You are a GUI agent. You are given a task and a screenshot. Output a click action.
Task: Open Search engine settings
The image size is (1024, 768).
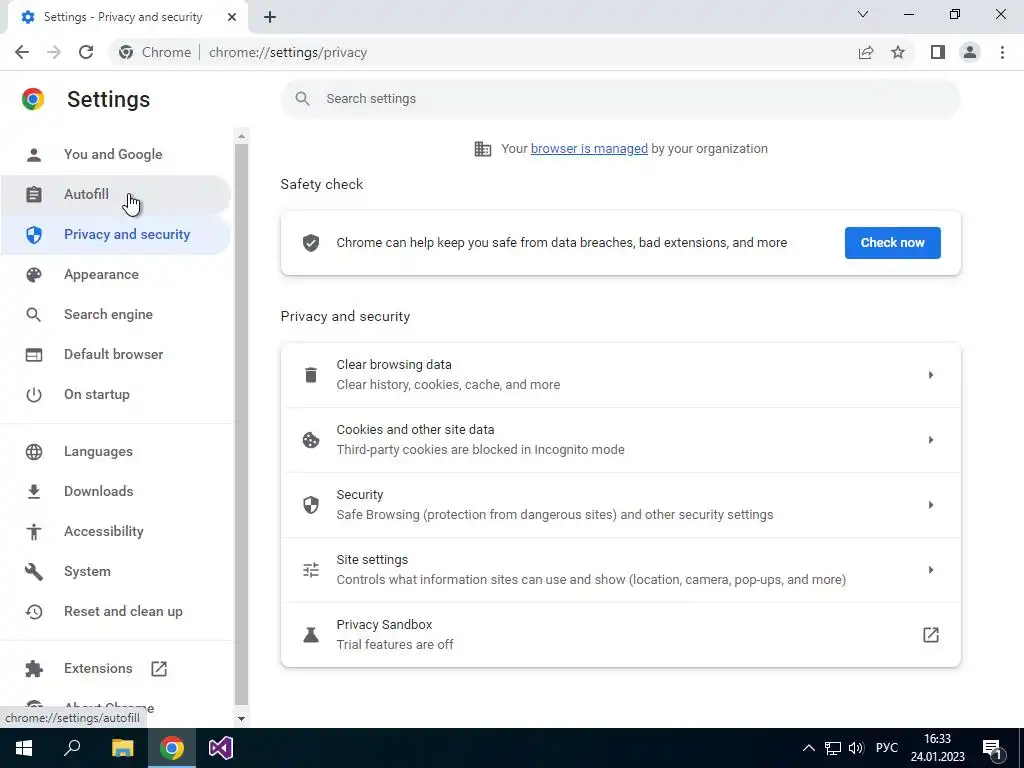click(x=116, y=315)
